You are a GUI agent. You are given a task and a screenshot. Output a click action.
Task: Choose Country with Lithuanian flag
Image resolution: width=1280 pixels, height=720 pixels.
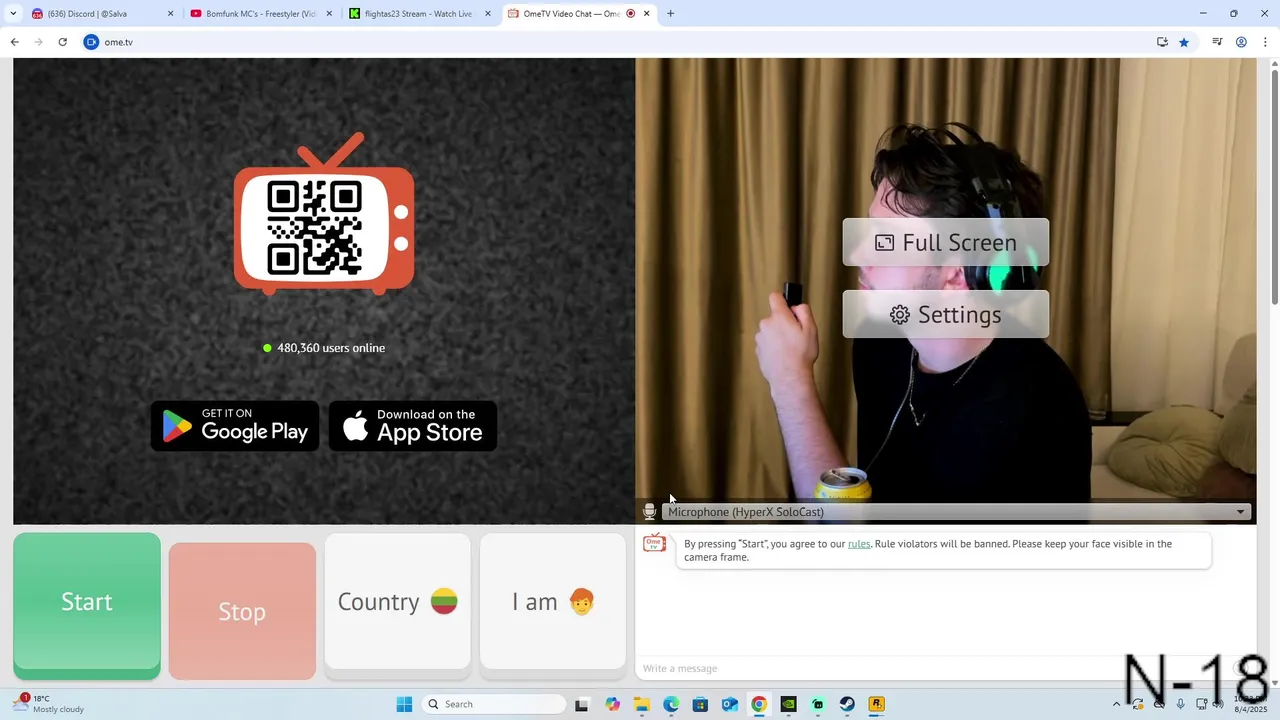[397, 601]
